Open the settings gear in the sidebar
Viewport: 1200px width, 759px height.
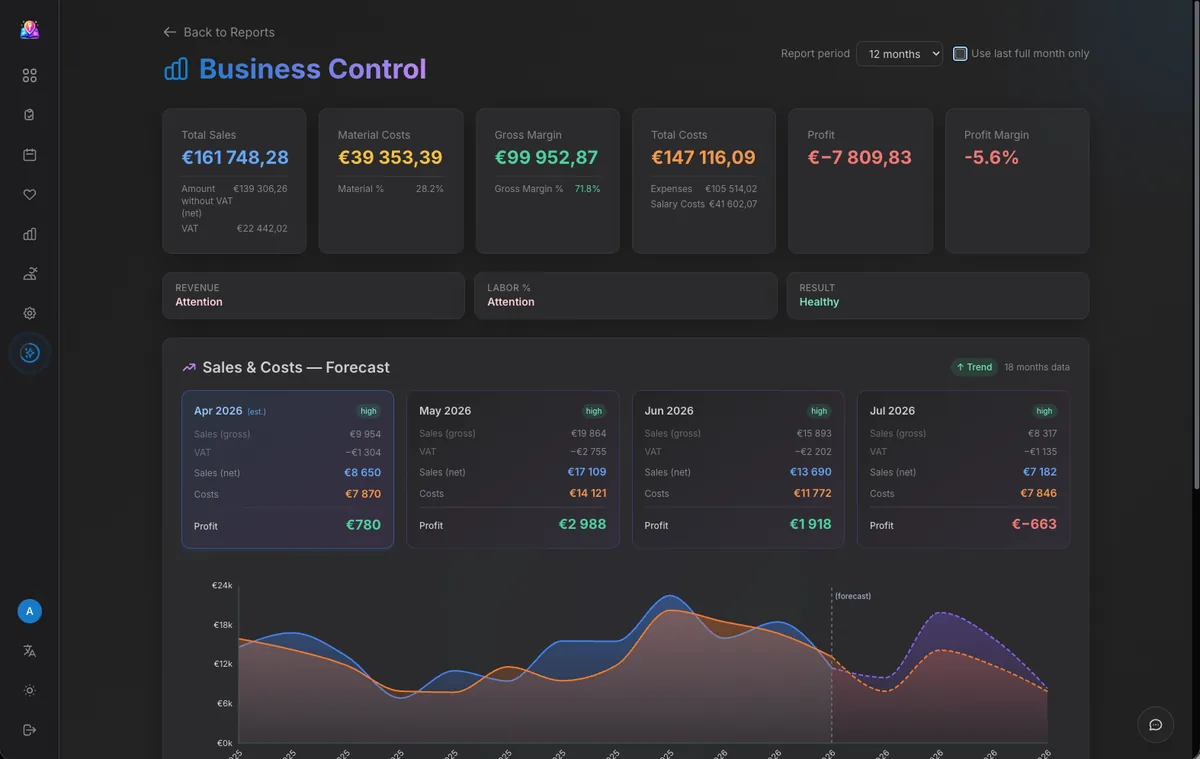[29, 312]
